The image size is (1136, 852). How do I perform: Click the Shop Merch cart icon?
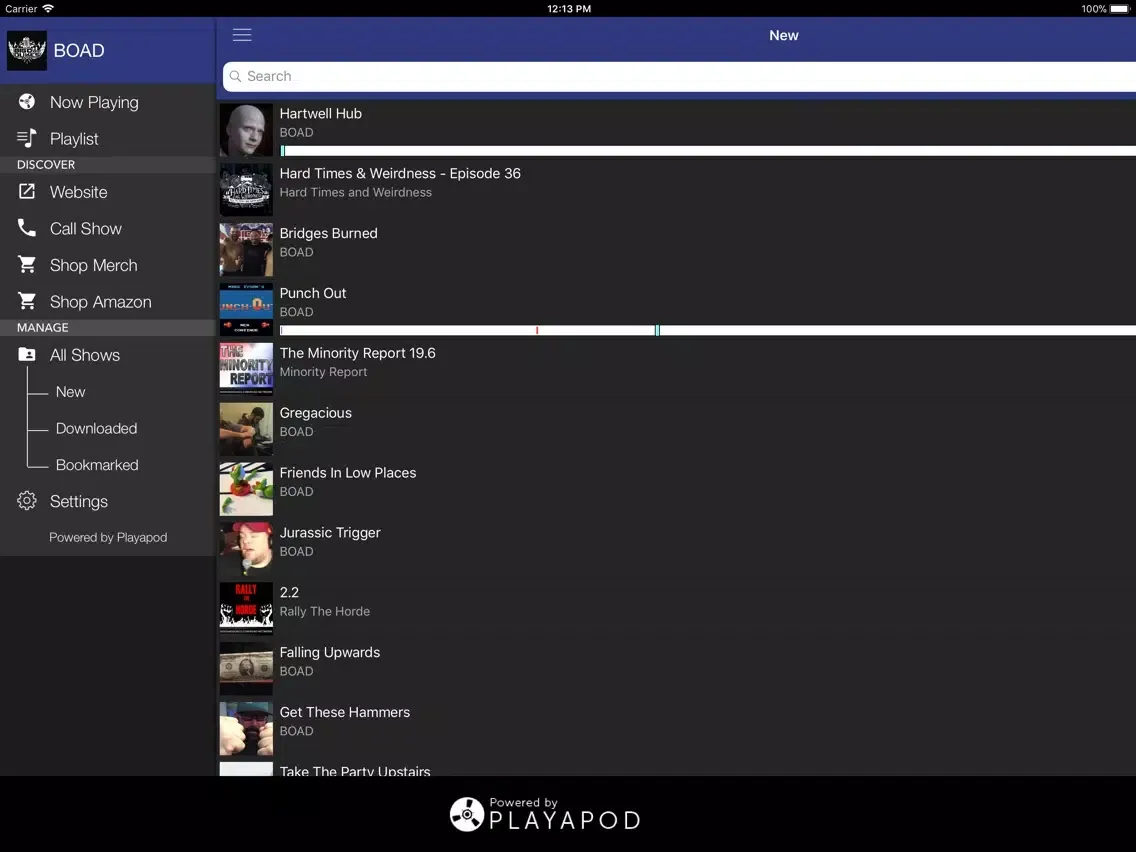[x=27, y=264]
